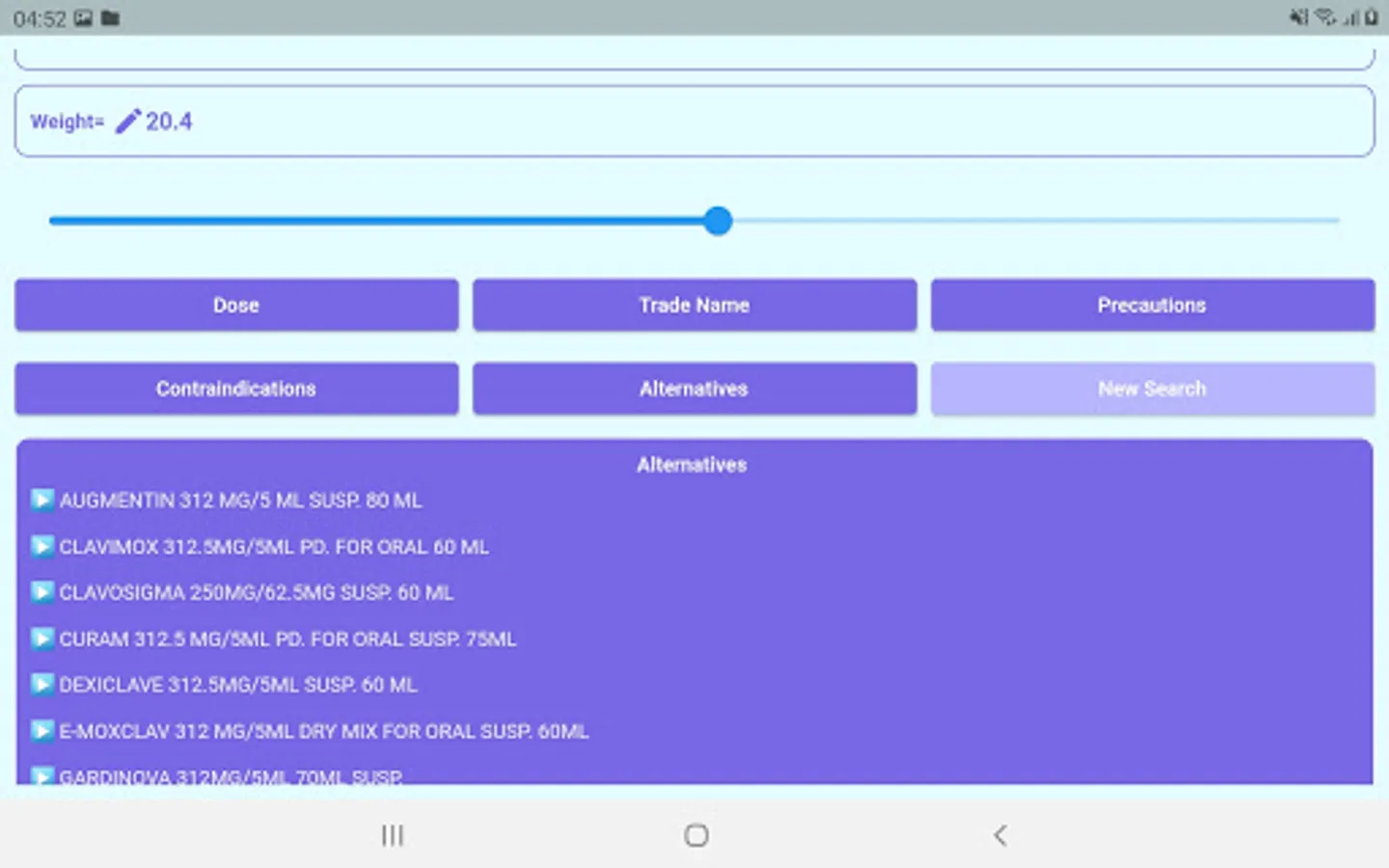Open the Contraindications section
The width and height of the screenshot is (1389, 868).
(236, 389)
